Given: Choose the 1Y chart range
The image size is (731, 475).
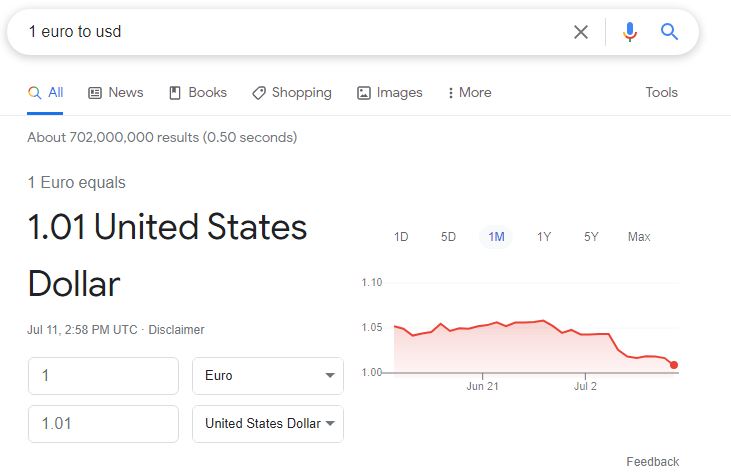Looking at the screenshot, I should [x=544, y=237].
